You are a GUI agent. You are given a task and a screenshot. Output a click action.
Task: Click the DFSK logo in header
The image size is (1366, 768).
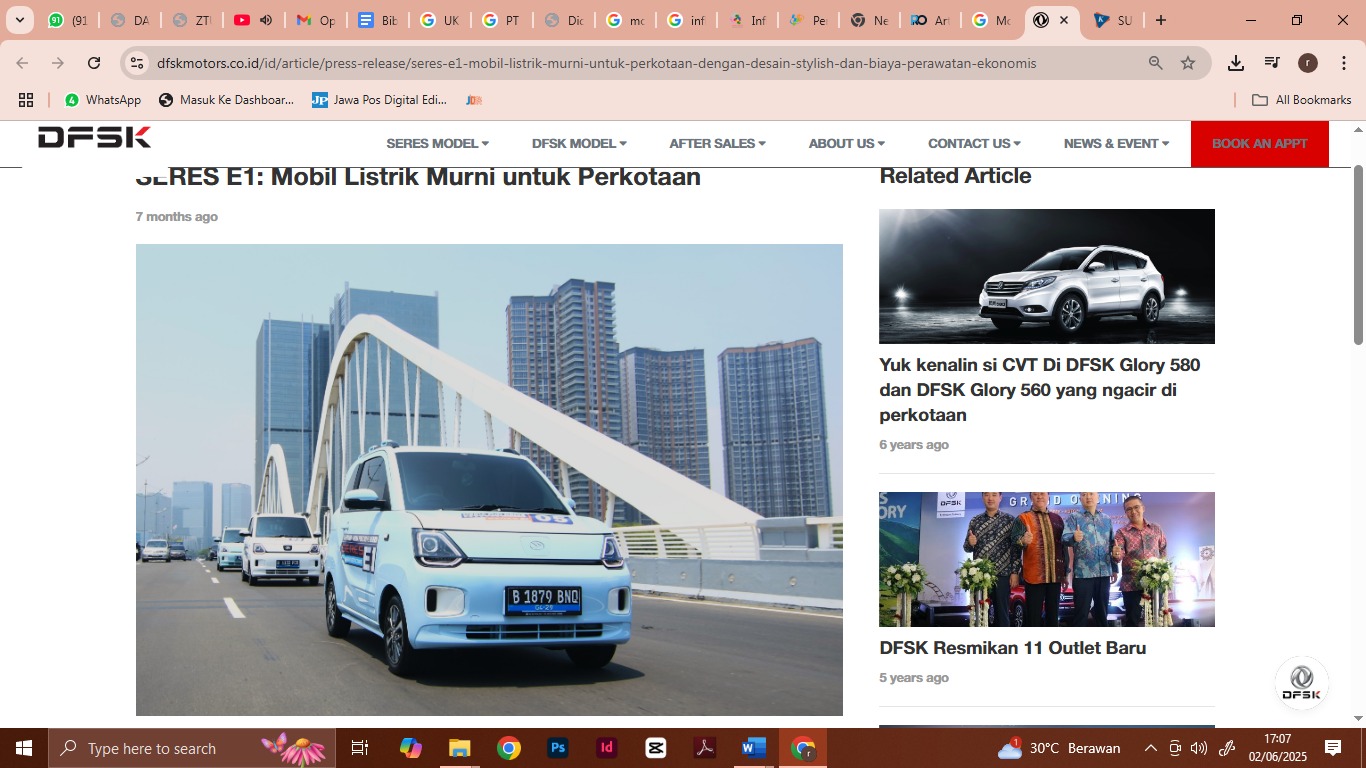pos(94,138)
